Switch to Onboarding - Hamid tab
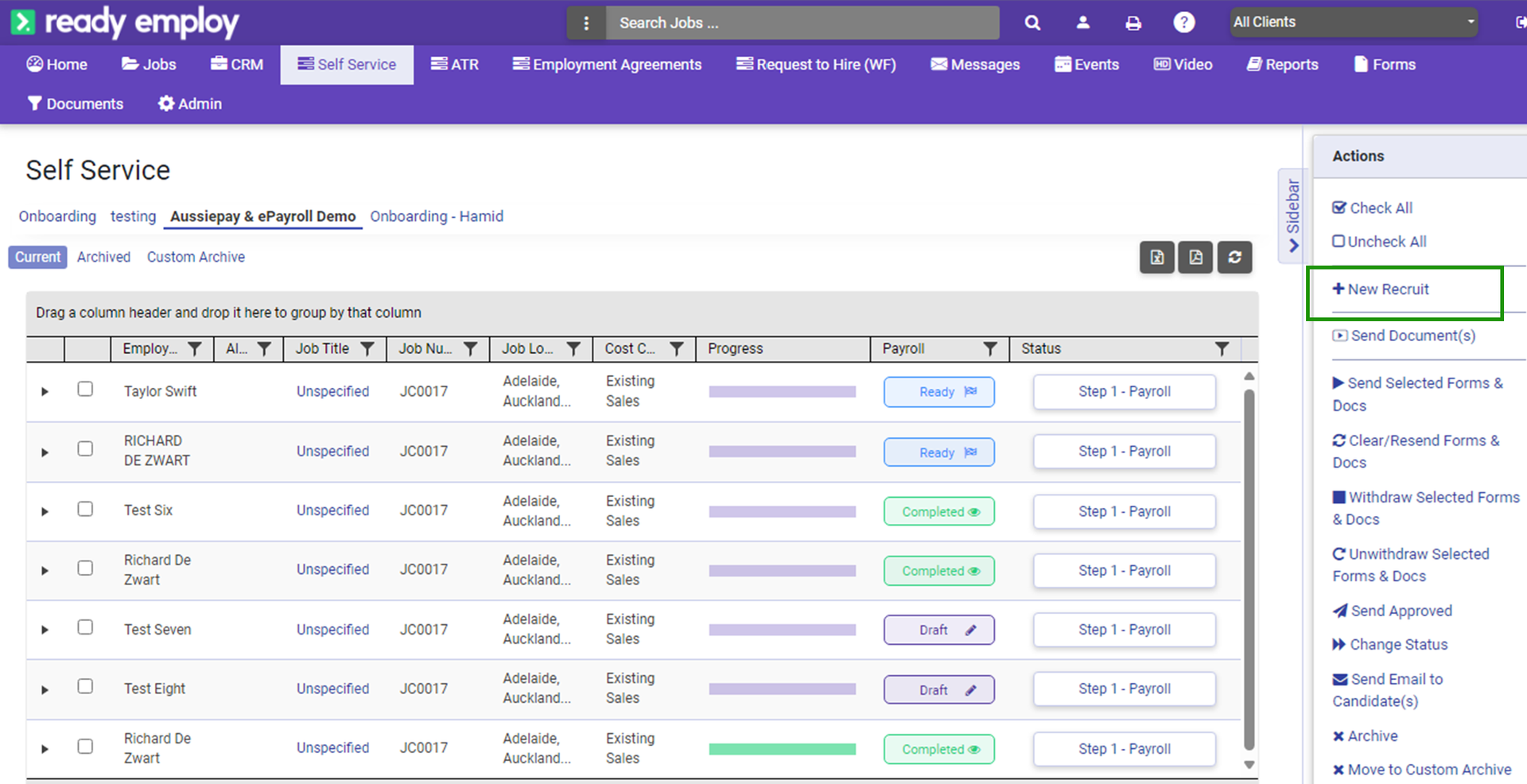1527x784 pixels. [437, 216]
